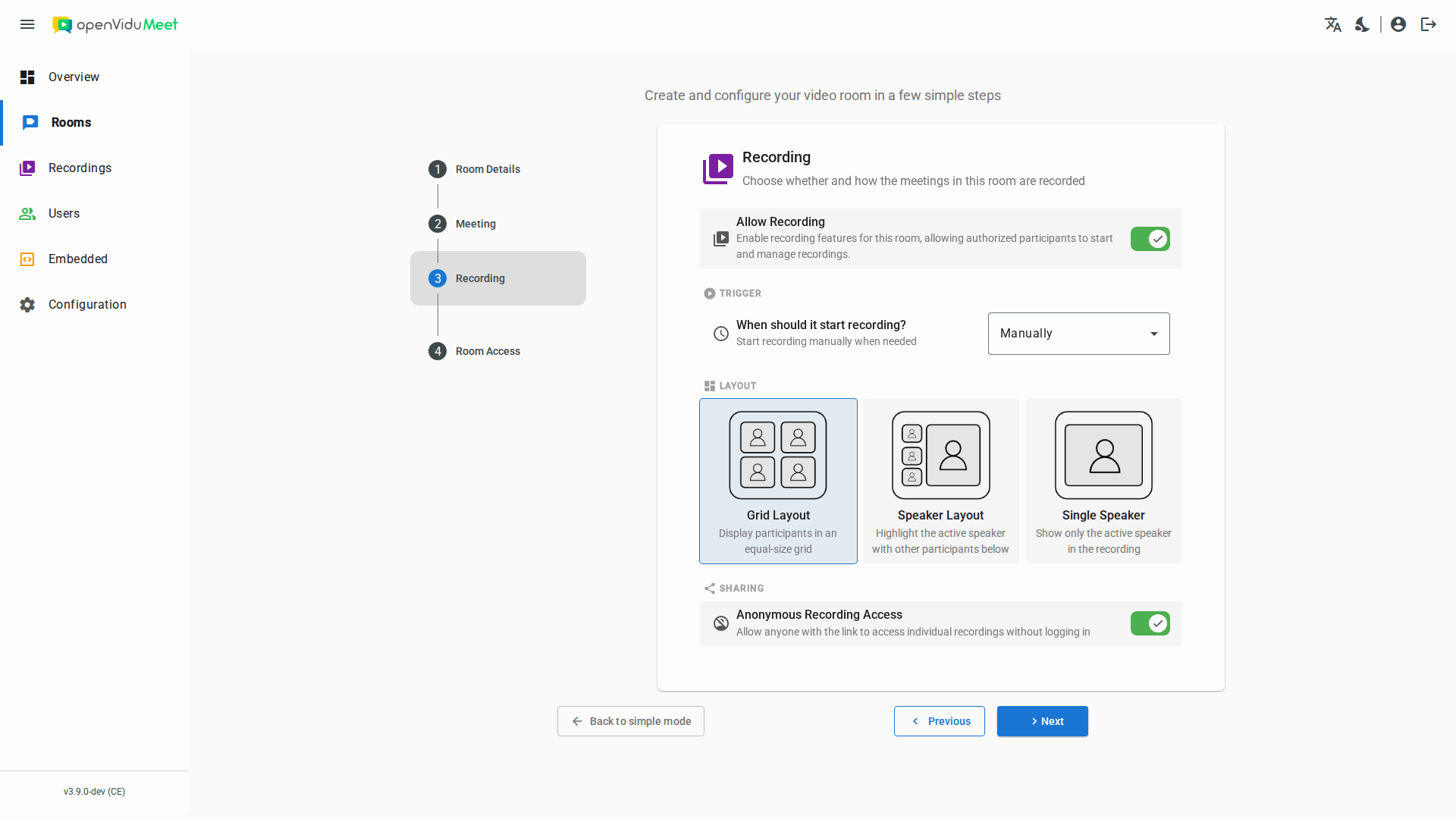This screenshot has width=1456, height=819.
Task: Click the purple Recording header icon
Action: tap(717, 169)
